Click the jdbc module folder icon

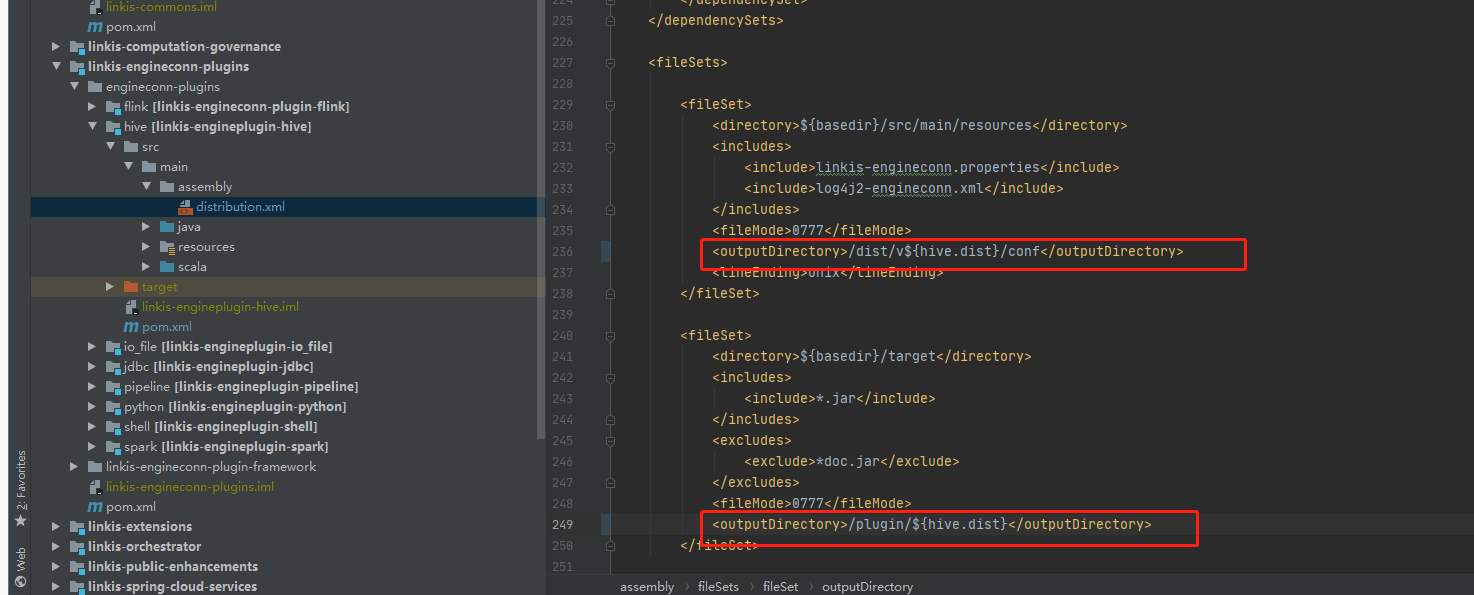(x=113, y=367)
